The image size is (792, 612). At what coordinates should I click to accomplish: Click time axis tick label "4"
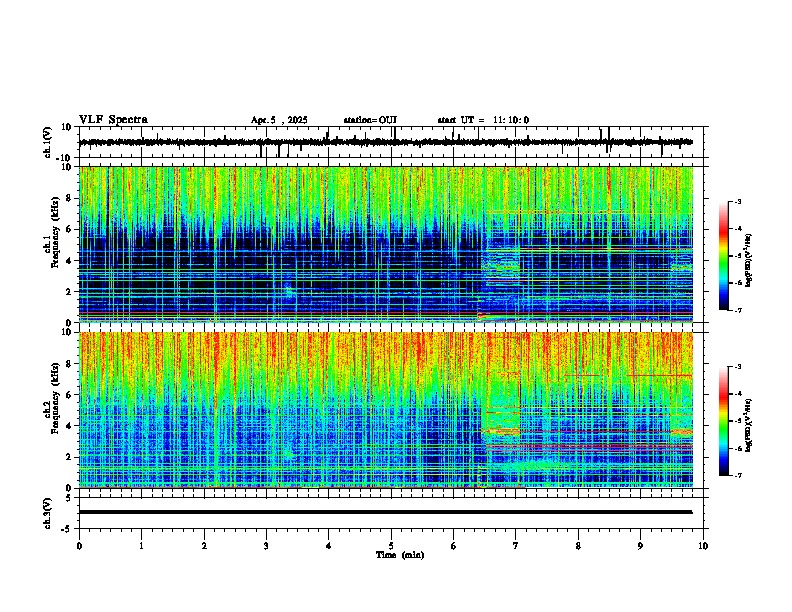(329, 546)
